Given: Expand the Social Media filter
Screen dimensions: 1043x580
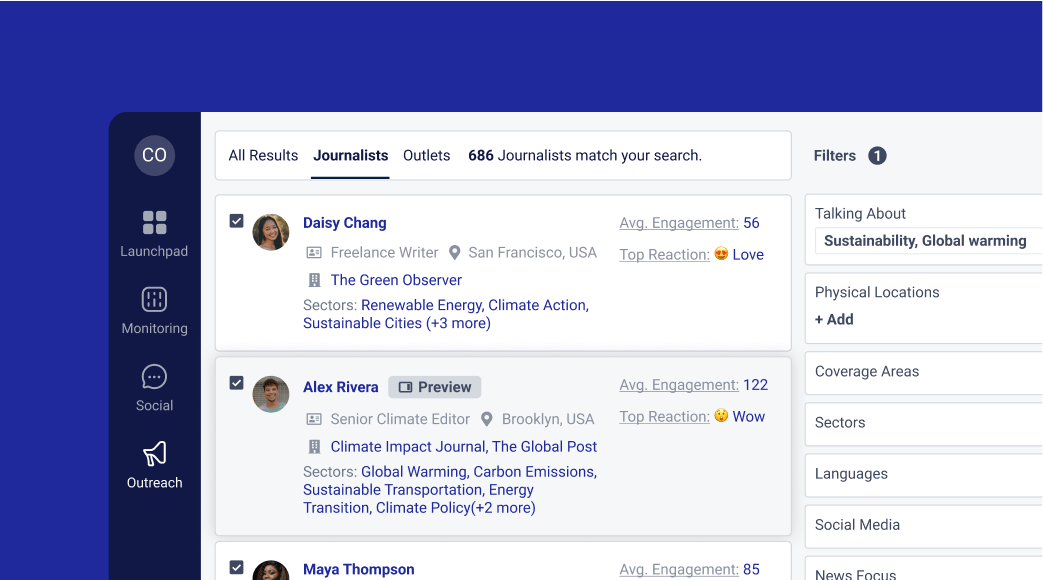Looking at the screenshot, I should (857, 525).
